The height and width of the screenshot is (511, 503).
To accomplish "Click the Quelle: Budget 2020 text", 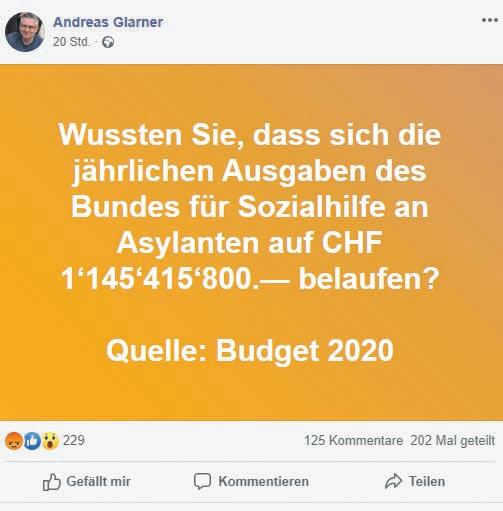I will pyautogui.click(x=250, y=351).
